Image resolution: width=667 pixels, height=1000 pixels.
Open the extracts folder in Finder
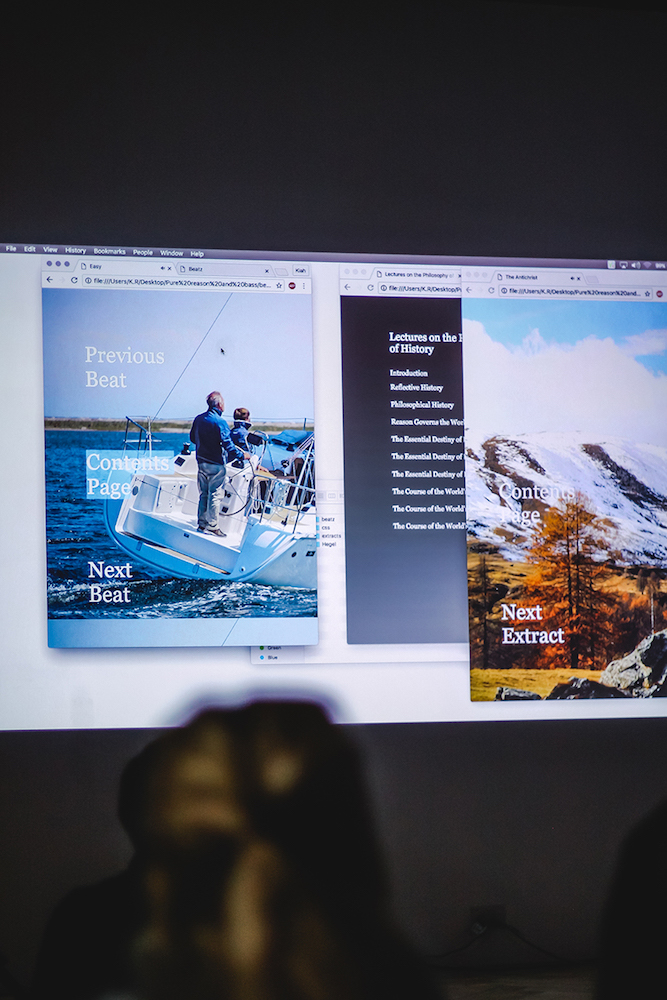[x=328, y=536]
